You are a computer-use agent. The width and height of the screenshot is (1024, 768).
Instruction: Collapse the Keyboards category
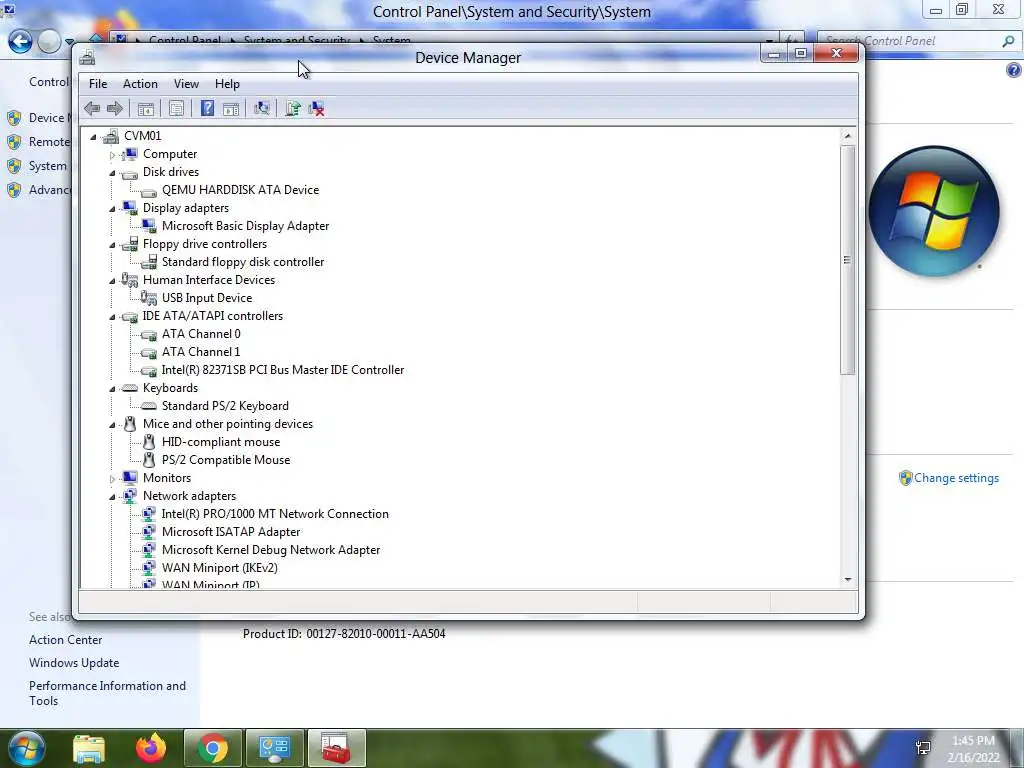coord(112,389)
